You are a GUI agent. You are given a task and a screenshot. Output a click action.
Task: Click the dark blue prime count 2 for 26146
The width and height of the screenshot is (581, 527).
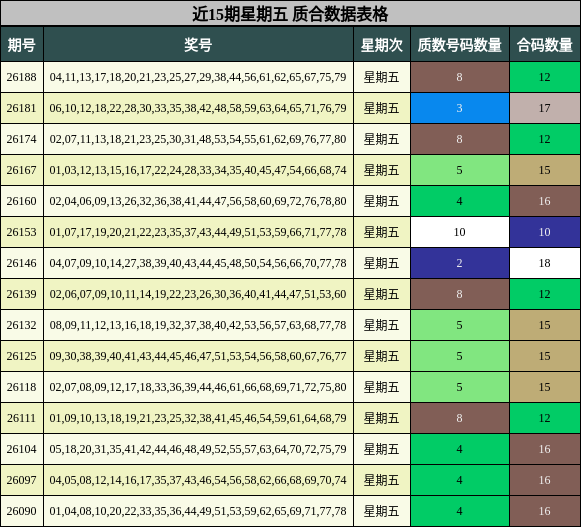(x=459, y=263)
